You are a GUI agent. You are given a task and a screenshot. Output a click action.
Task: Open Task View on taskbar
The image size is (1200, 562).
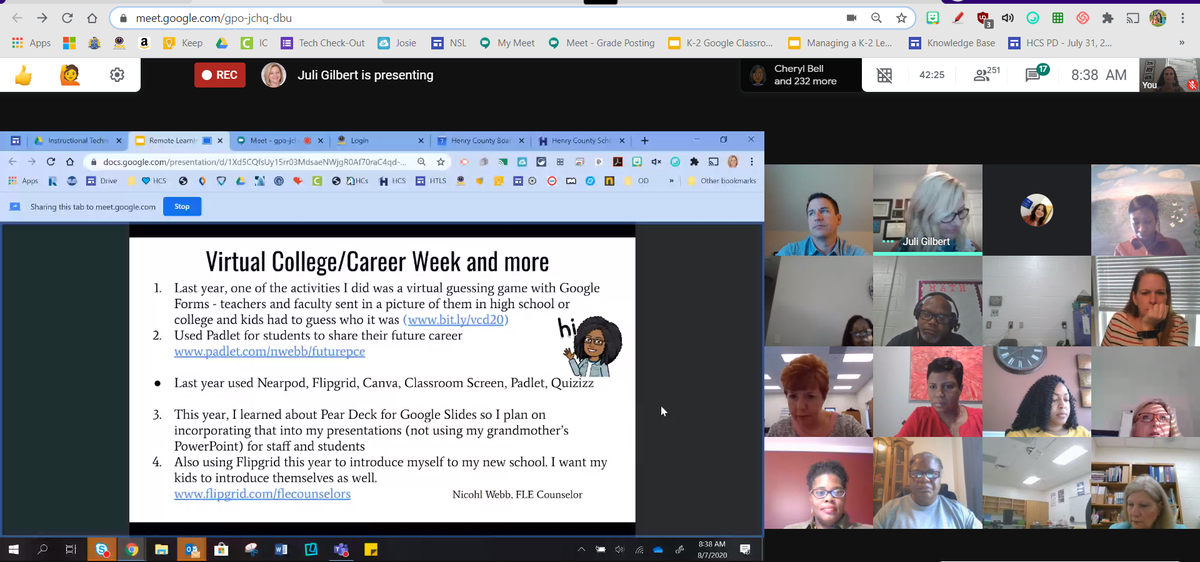coord(70,549)
